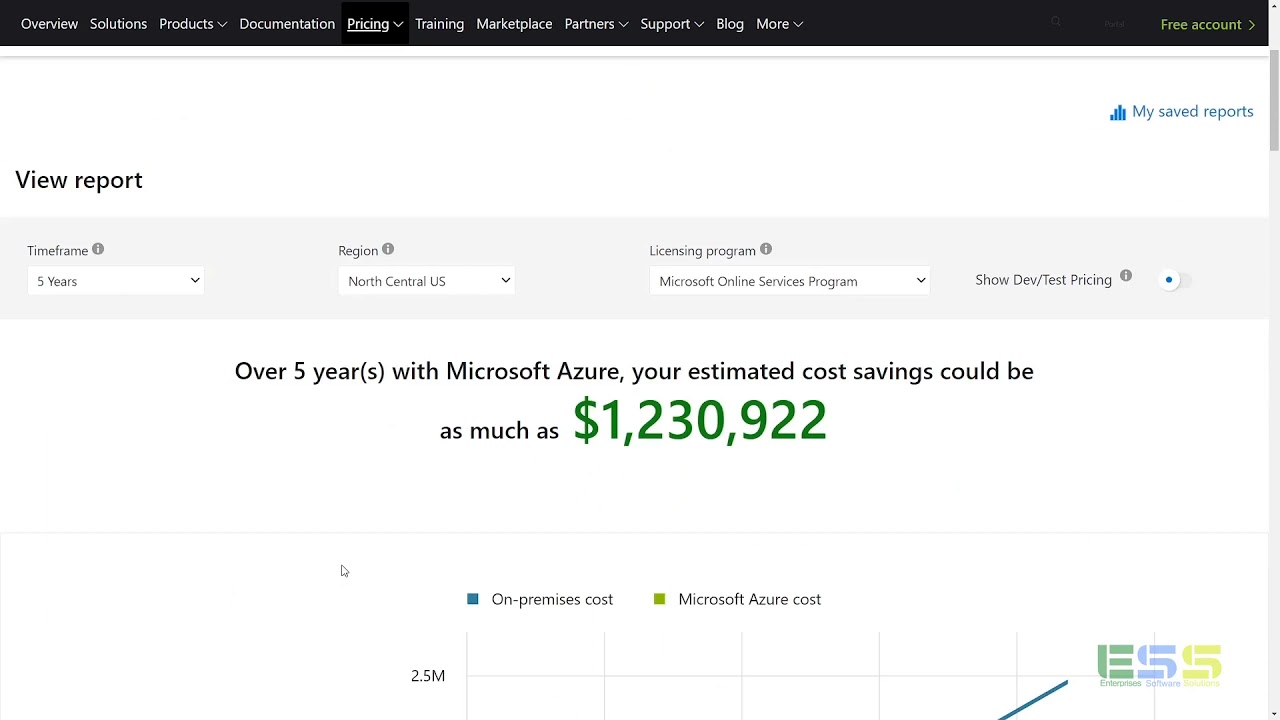This screenshot has height=720, width=1280.
Task: Open Solutions in navigation
Action: click(x=118, y=24)
